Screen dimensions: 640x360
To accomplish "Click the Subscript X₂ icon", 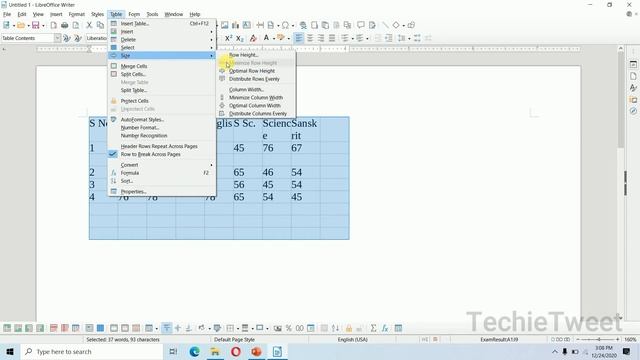I will 240,38.
